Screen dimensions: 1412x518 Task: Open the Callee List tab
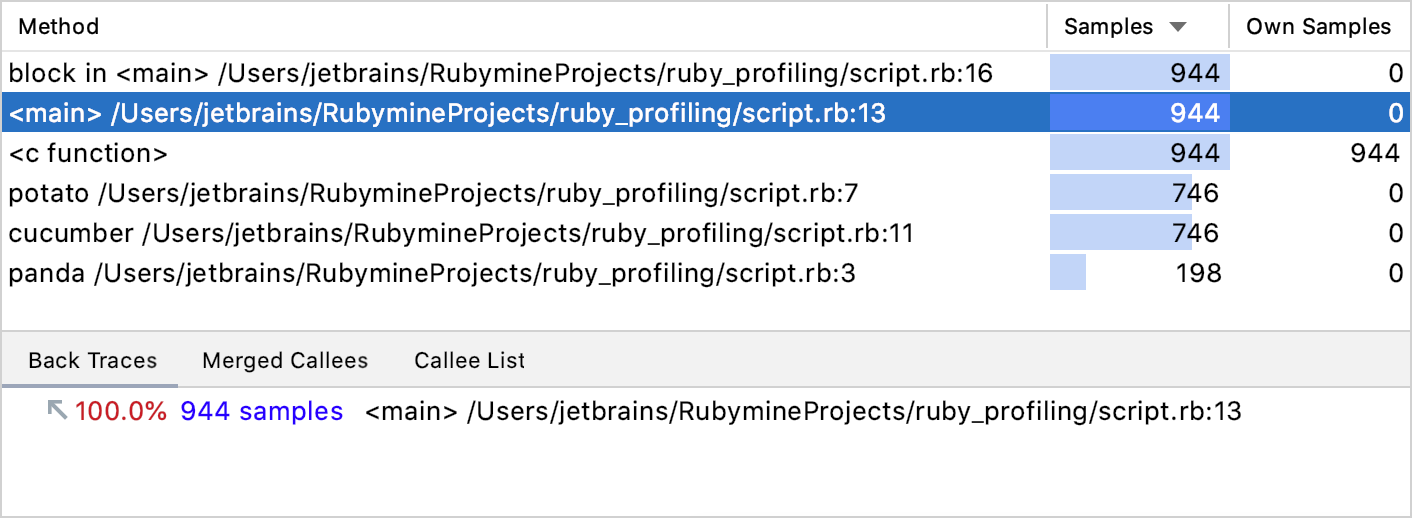tap(469, 361)
